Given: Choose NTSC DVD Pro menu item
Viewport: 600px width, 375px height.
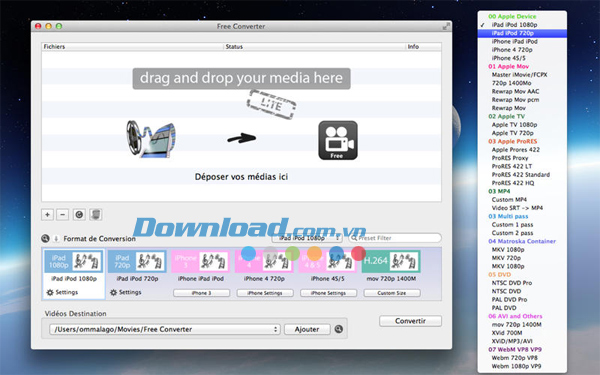Looking at the screenshot, I should click(522, 283).
